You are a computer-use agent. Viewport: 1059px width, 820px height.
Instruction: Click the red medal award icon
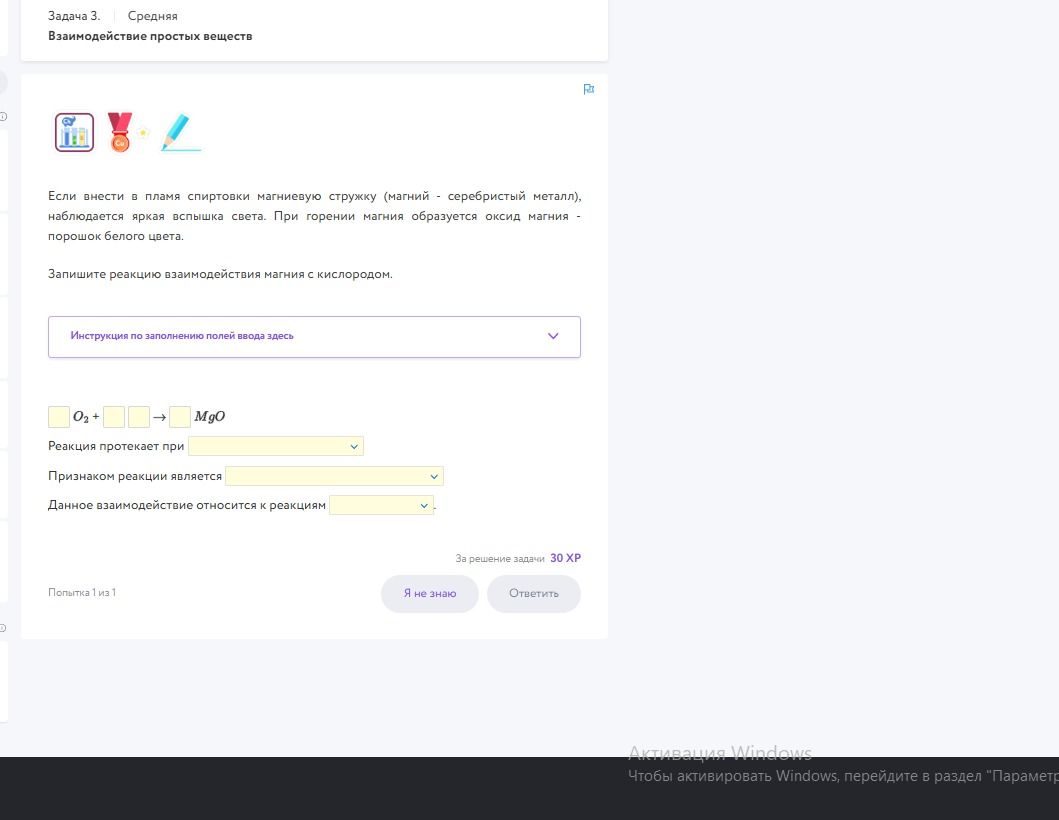point(120,132)
